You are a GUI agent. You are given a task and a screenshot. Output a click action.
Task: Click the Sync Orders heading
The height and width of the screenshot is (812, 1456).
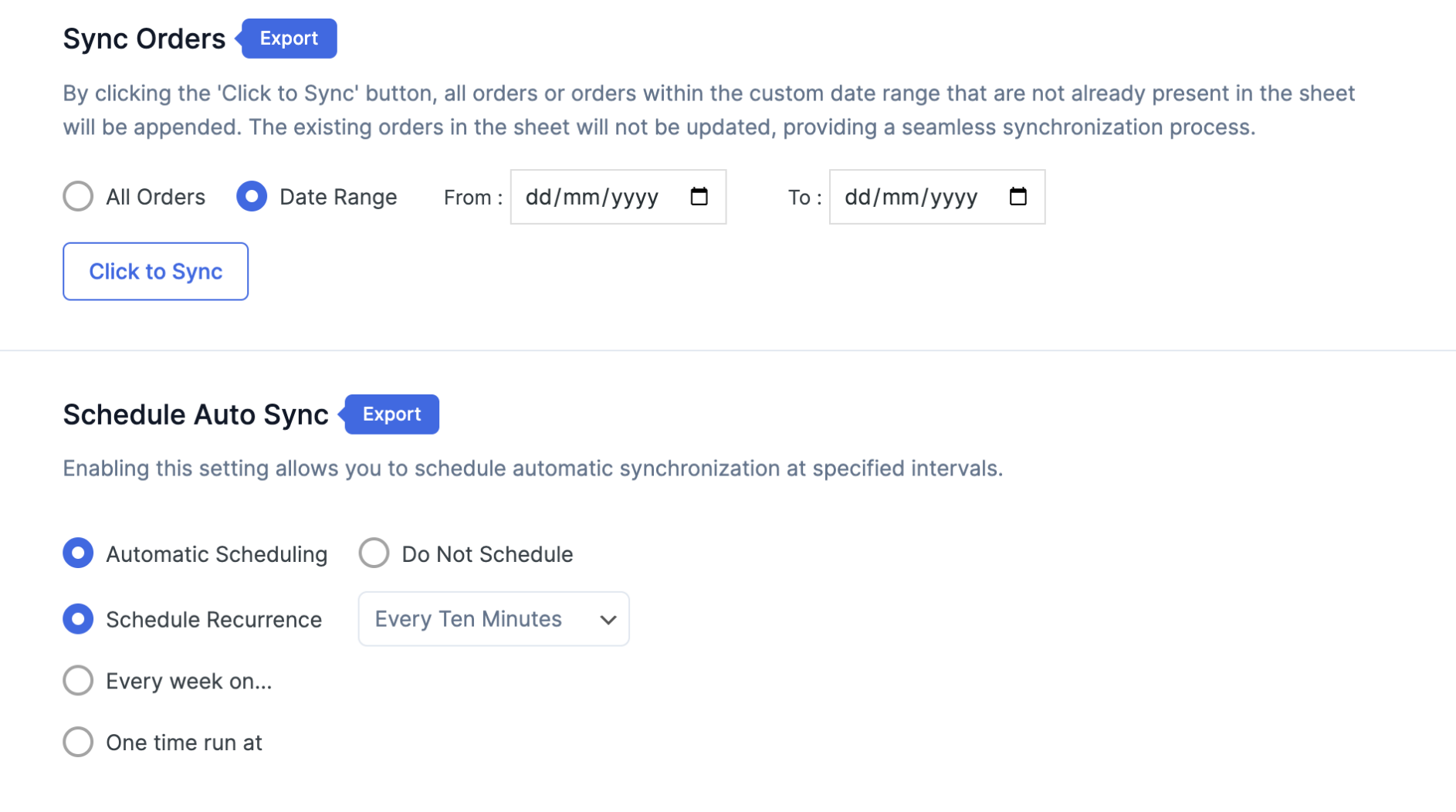(x=144, y=39)
